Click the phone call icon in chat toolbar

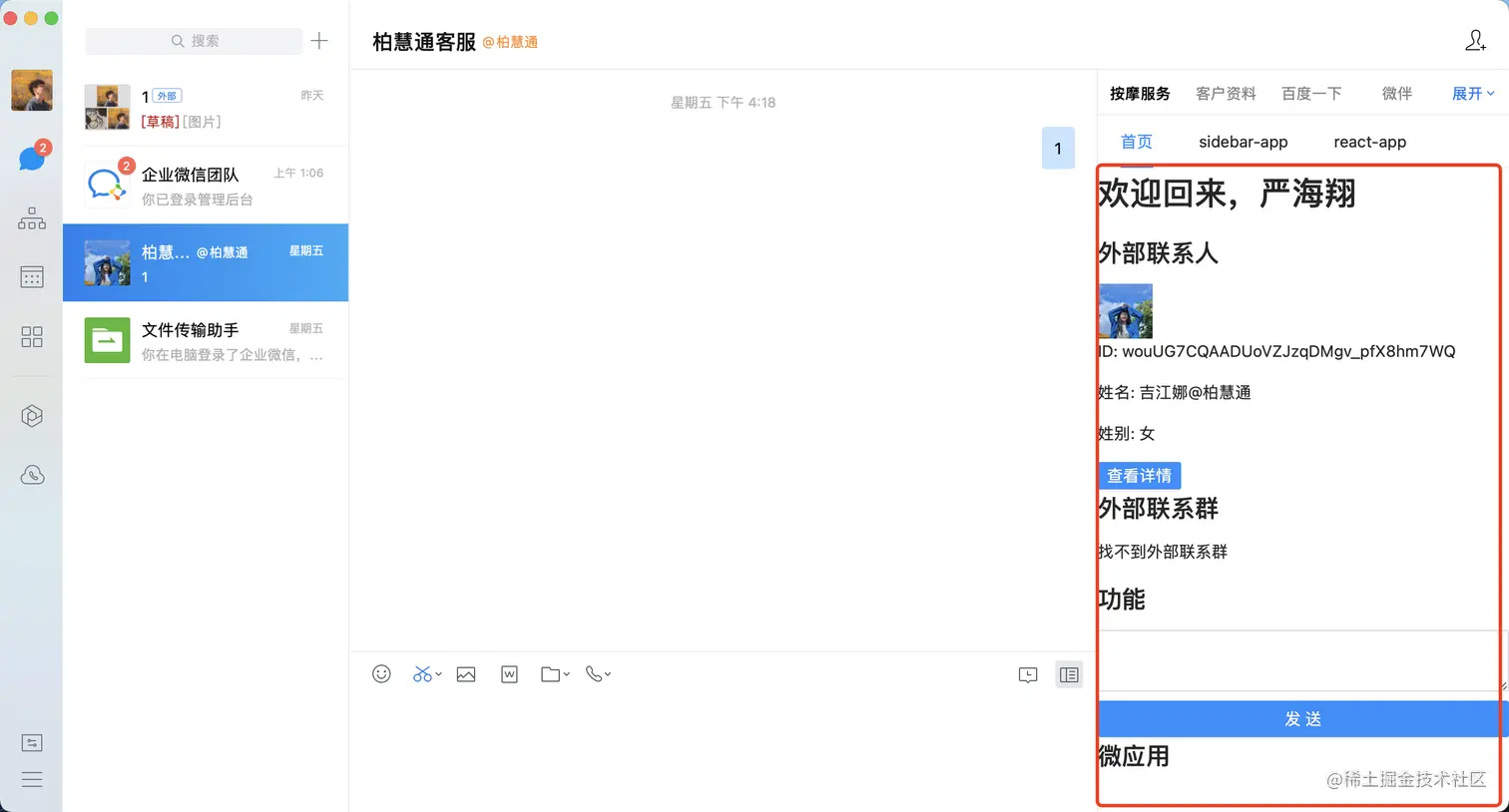(594, 674)
